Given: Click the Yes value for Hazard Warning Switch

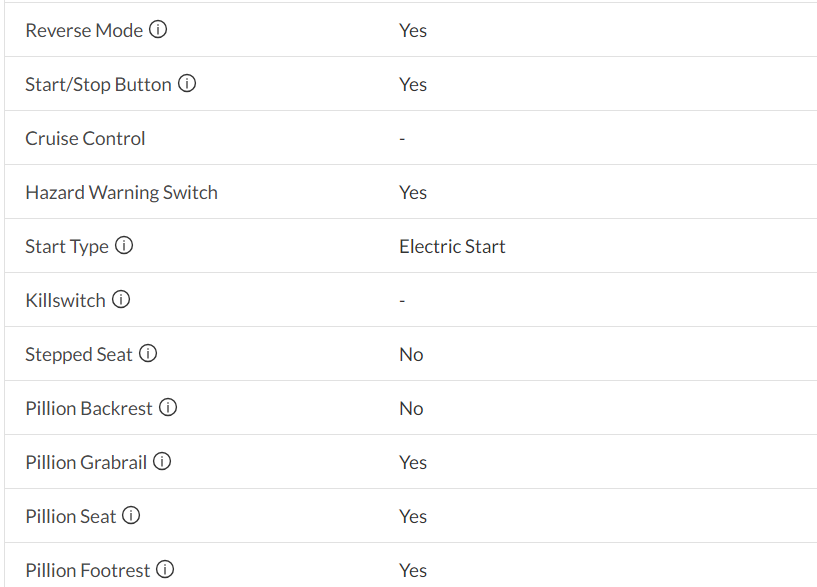Looking at the screenshot, I should 413,193.
